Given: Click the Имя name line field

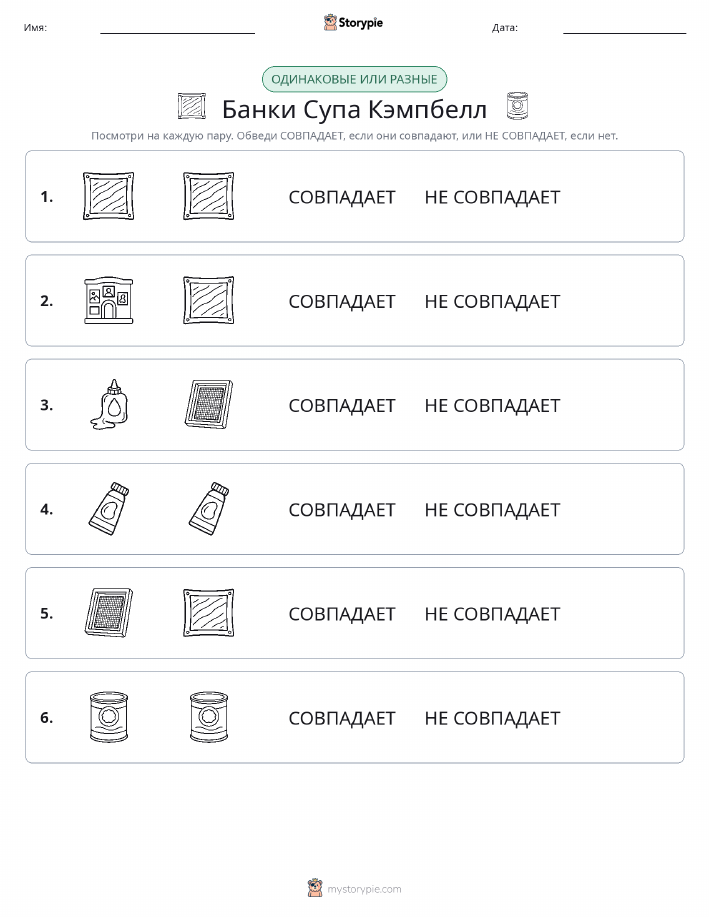Looking at the screenshot, I should pos(177,28).
